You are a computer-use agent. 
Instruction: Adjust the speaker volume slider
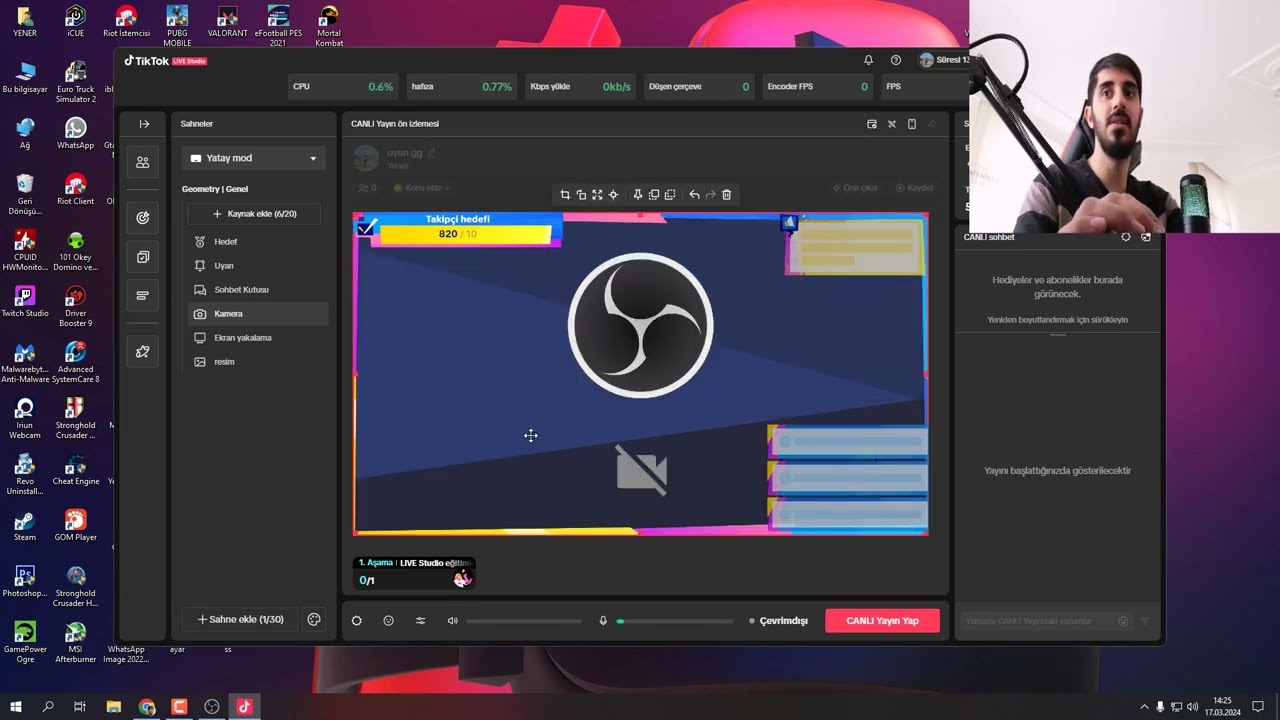pos(524,621)
